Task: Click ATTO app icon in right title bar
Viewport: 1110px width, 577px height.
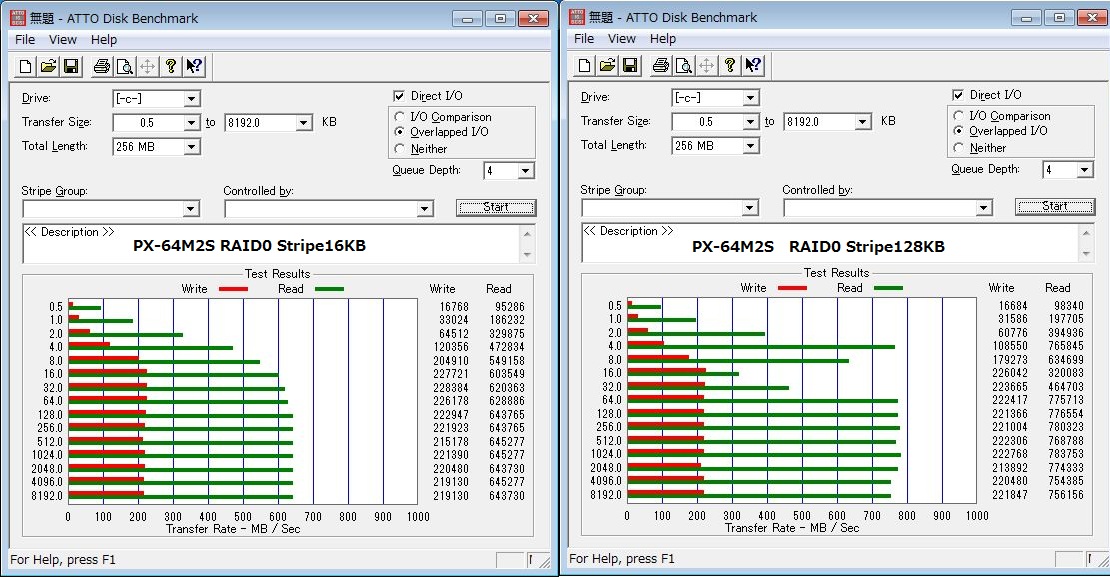Action: 578,17
